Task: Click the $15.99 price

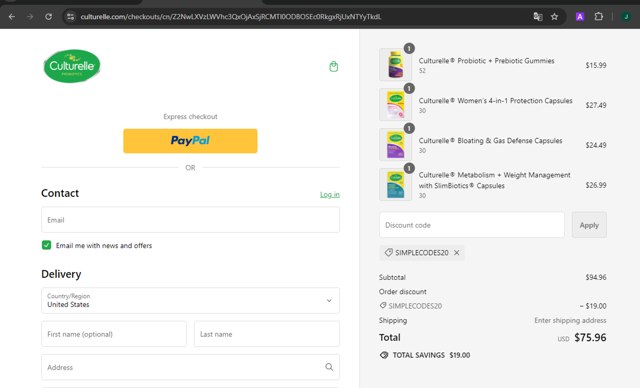Action: tap(596, 65)
